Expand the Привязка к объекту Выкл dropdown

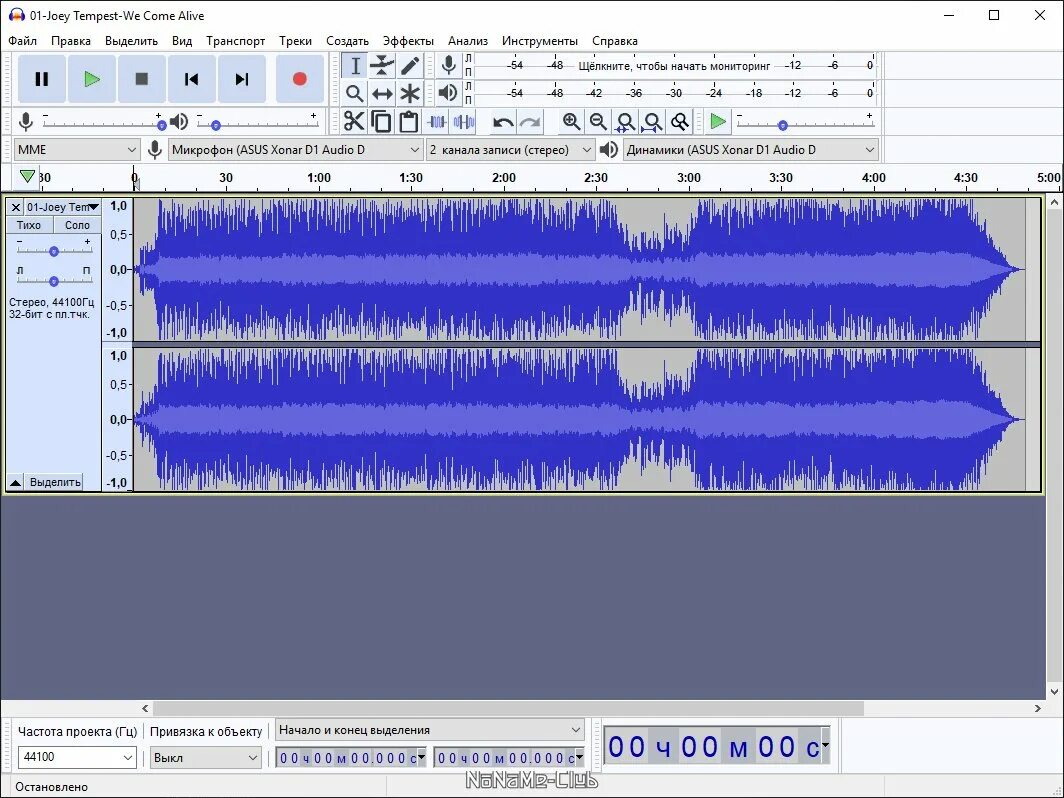(206, 757)
